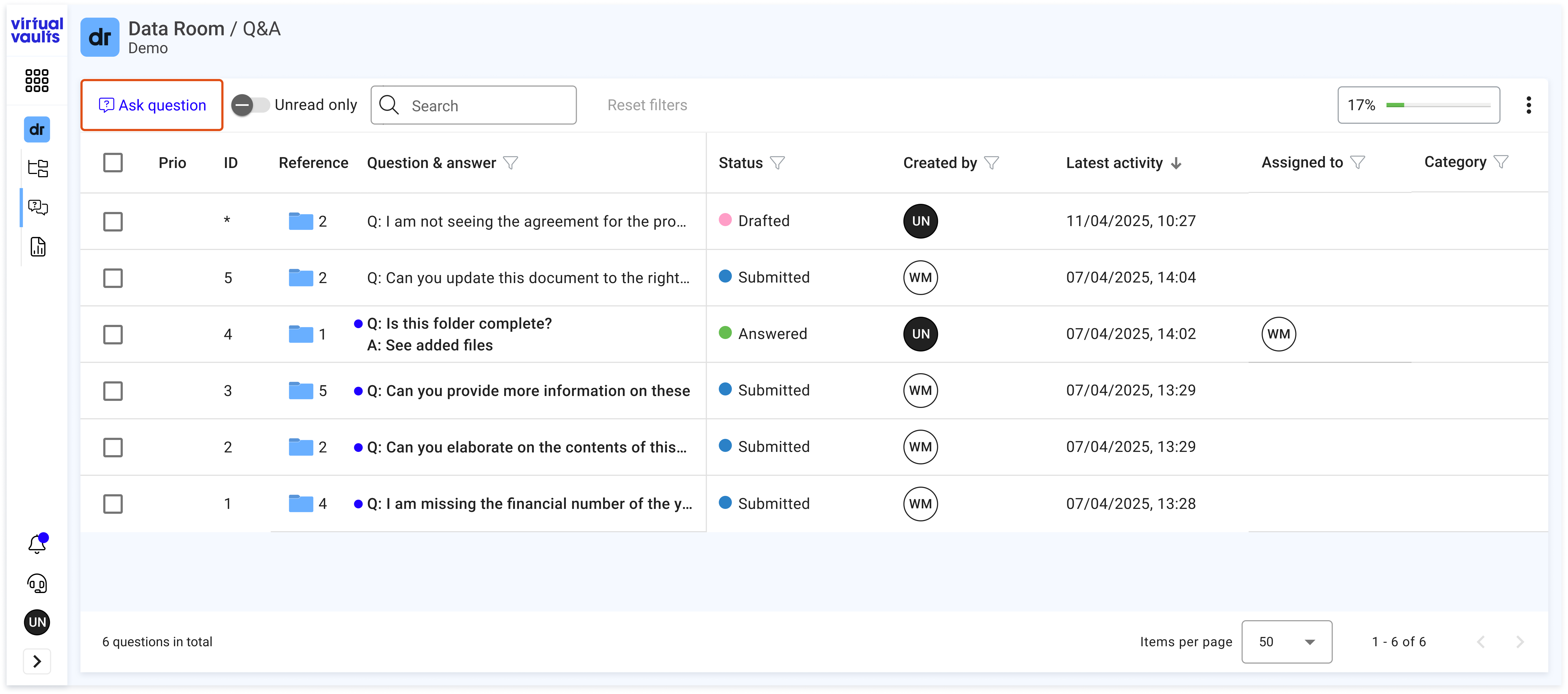This screenshot has height=694, width=1568.
Task: Click the Ask question button
Action: [152, 105]
